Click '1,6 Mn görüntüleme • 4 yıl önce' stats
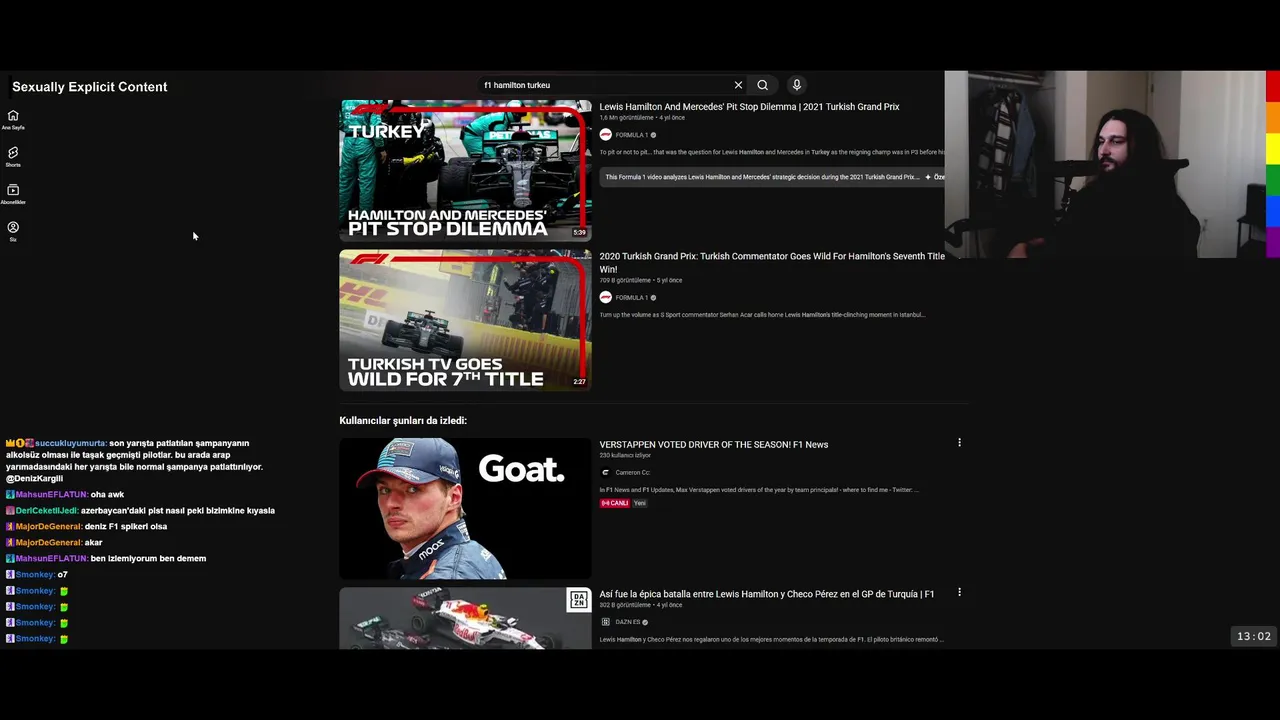1280x720 pixels. (x=642, y=118)
